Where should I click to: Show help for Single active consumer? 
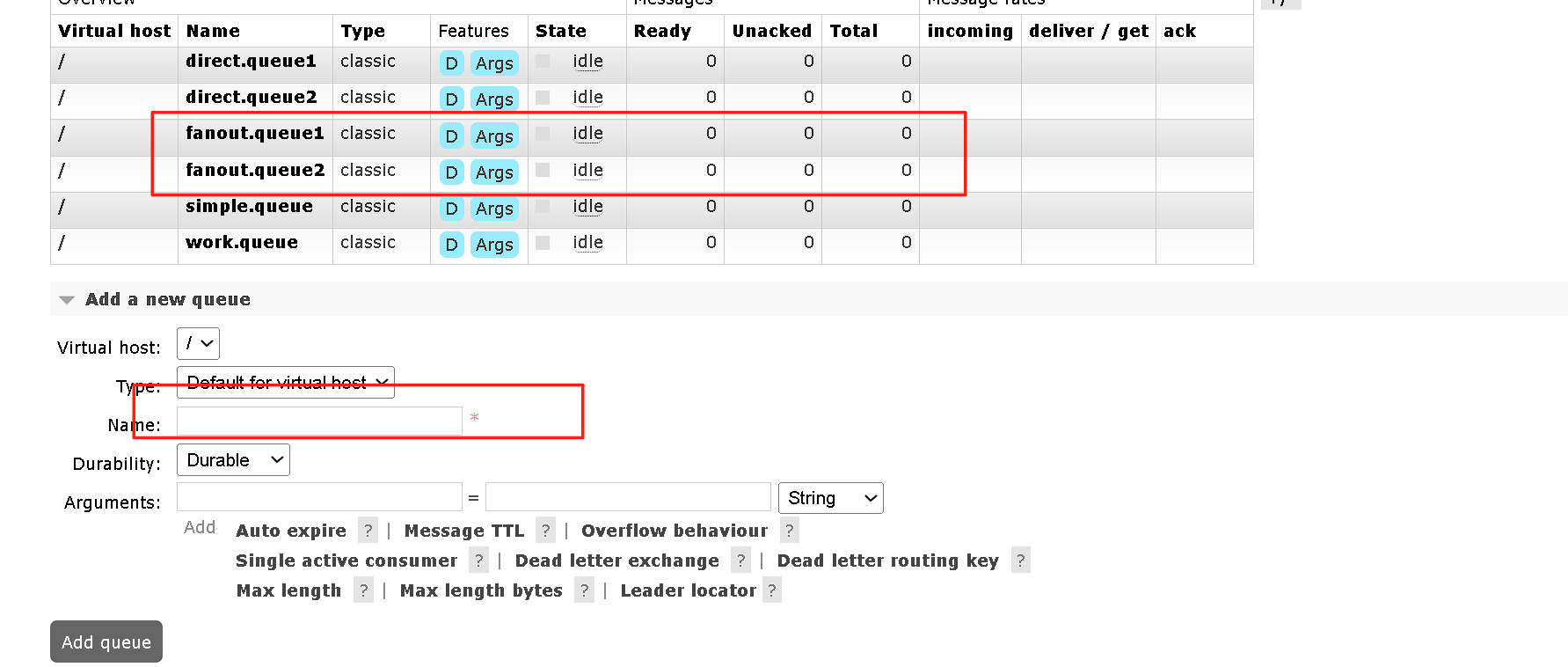coord(479,561)
